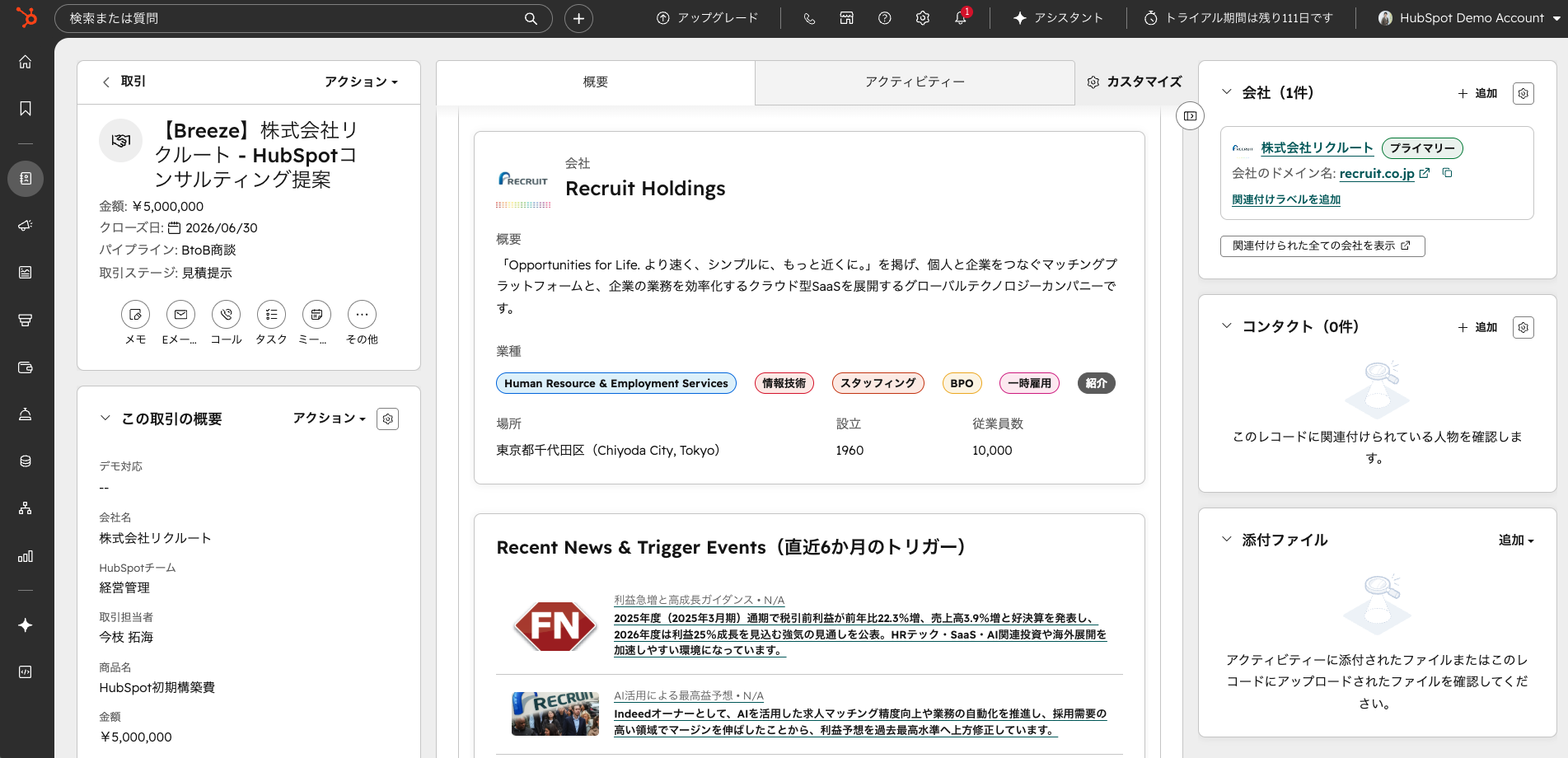Open the close date 2026/06/30 picker
This screenshot has width=1568, height=758.
click(213, 228)
